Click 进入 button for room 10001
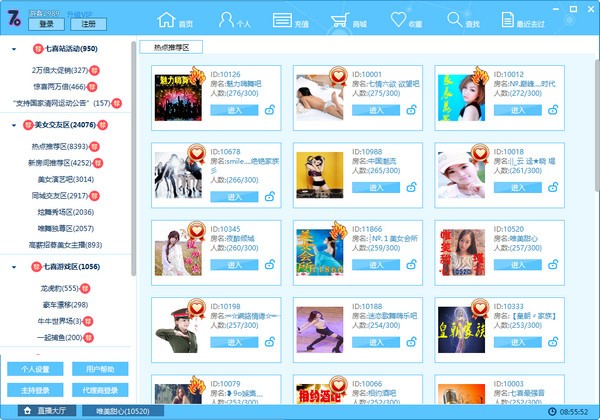The height and width of the screenshot is (420, 600). [376, 110]
